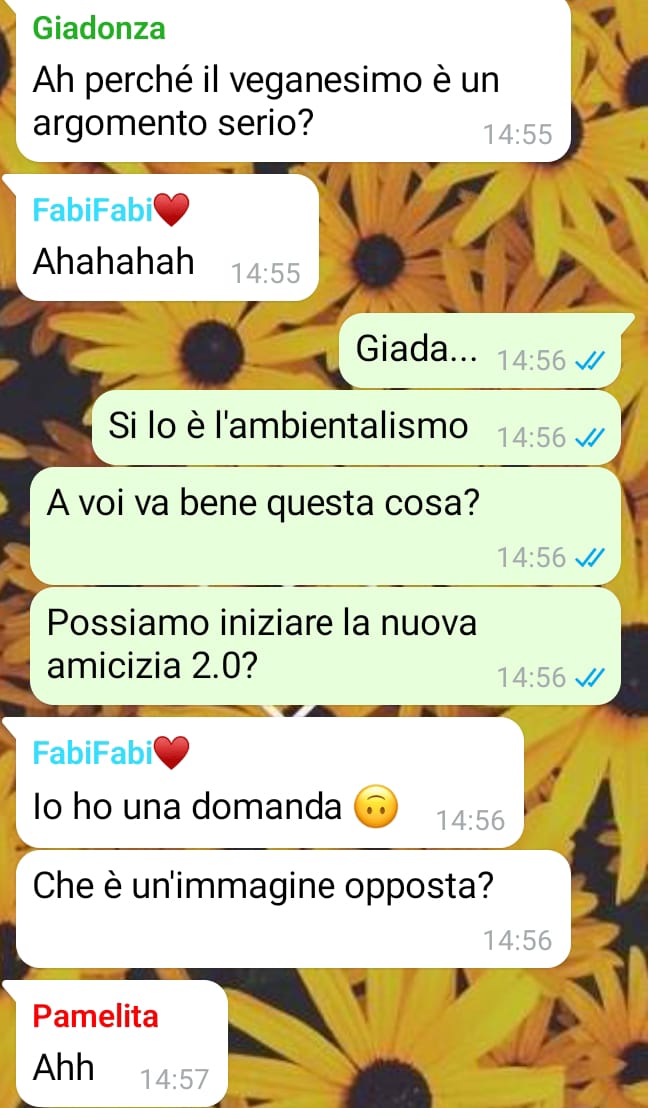Tap heart next to FabiFabi above 'Io ho una domanda'

tap(172, 753)
